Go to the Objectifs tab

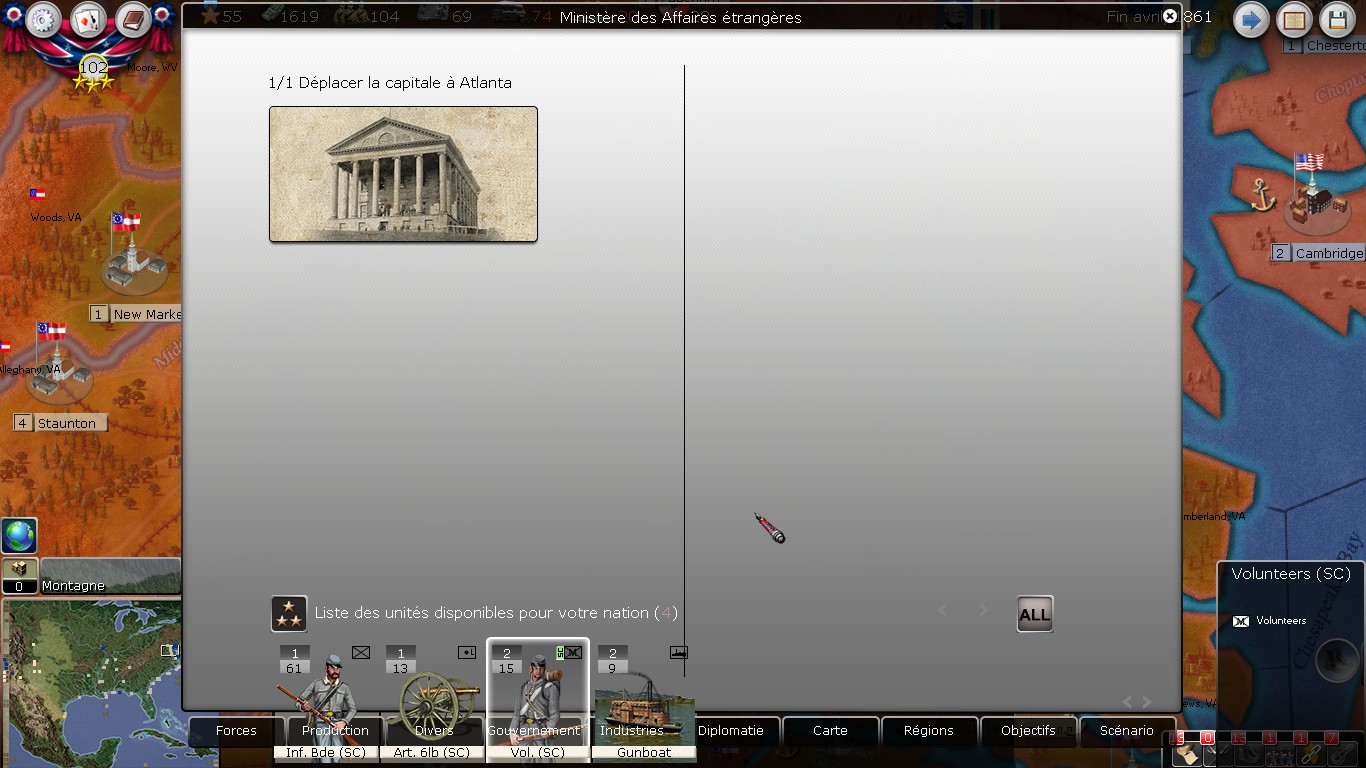pyautogui.click(x=1028, y=731)
